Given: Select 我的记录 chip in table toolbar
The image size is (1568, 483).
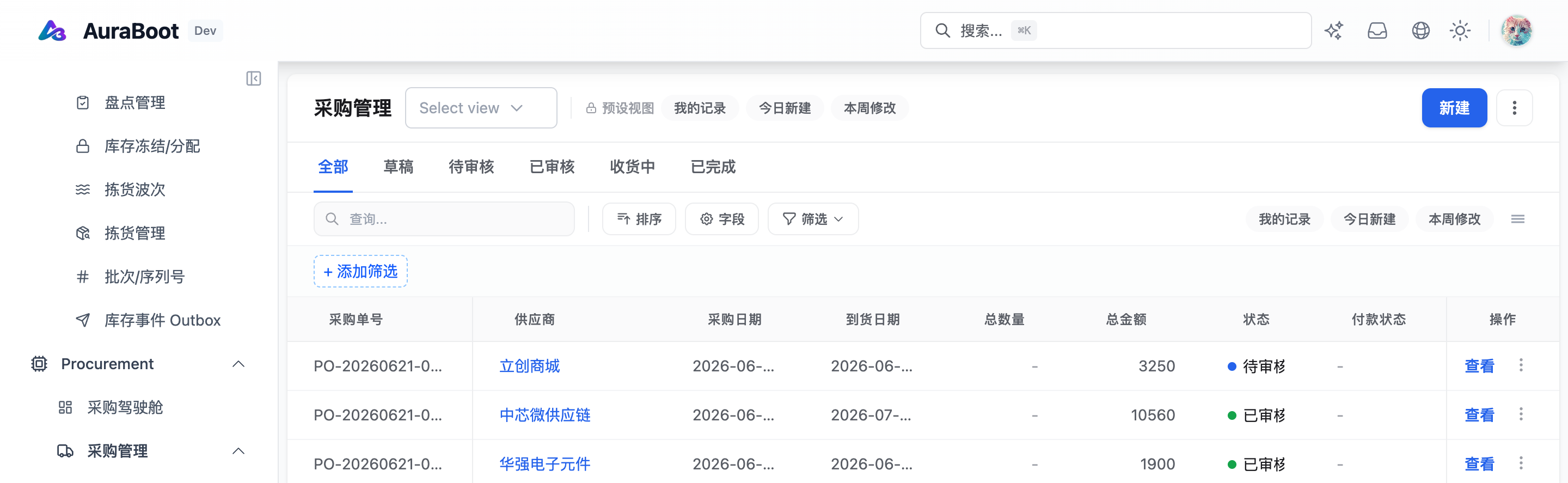Looking at the screenshot, I should pyautogui.click(x=1284, y=219).
